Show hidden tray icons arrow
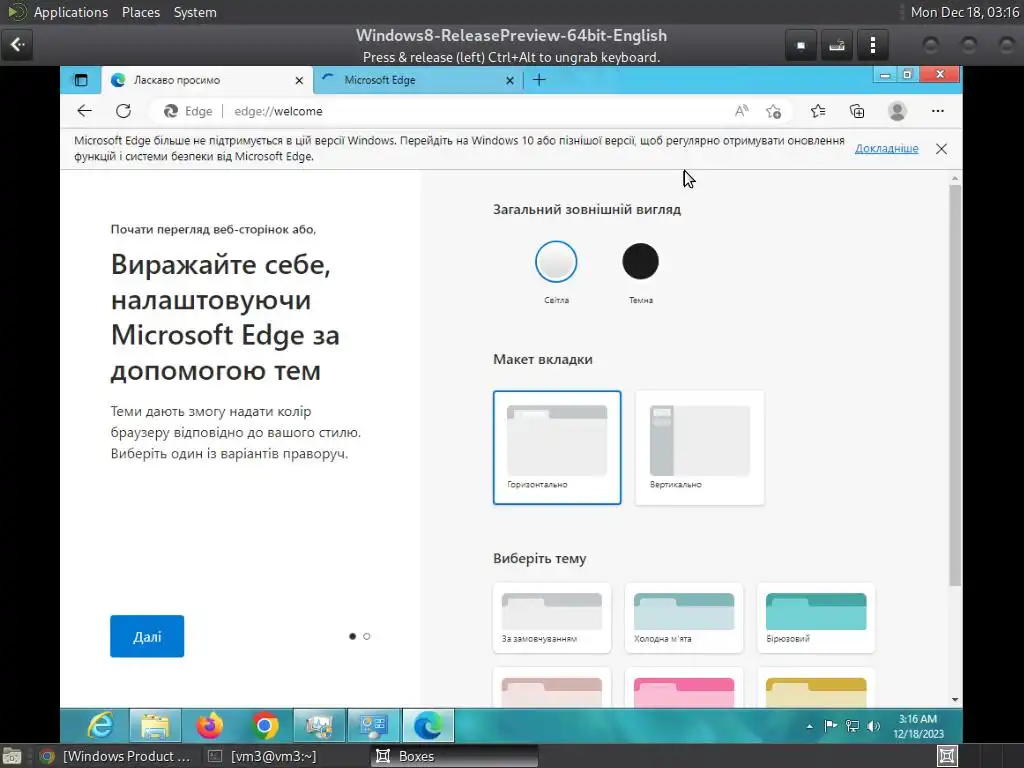 pos(809,726)
